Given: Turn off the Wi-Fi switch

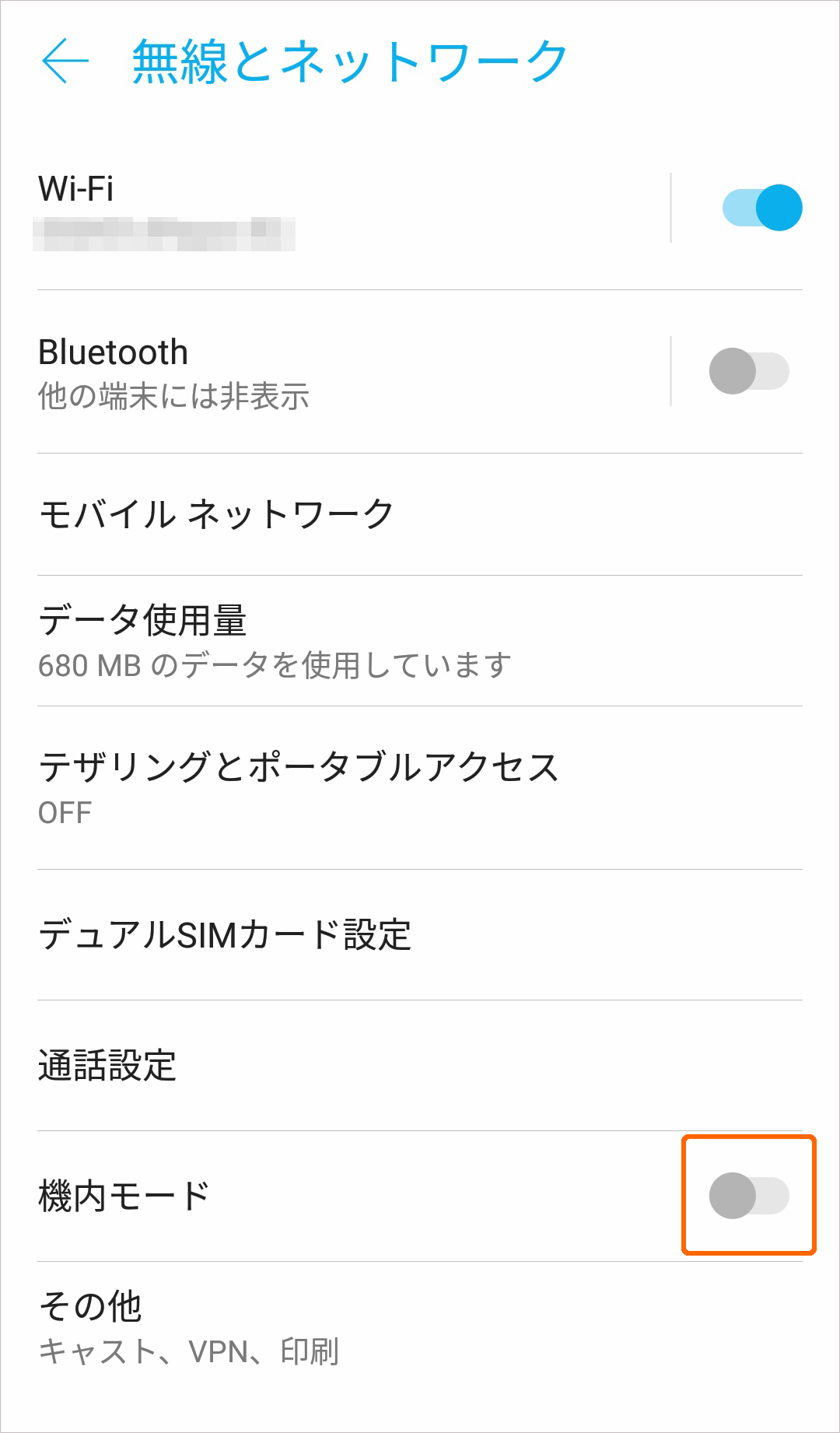Looking at the screenshot, I should tap(761, 208).
